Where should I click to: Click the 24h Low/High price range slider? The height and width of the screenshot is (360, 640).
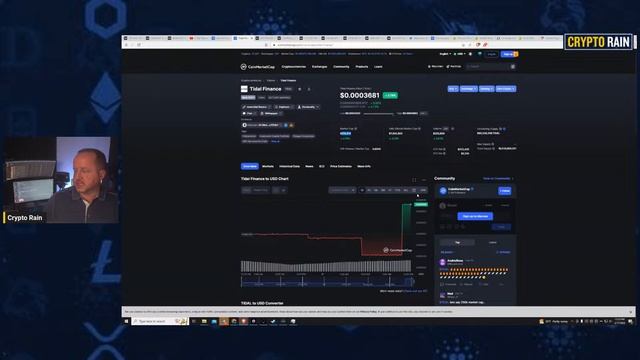pos(379,114)
